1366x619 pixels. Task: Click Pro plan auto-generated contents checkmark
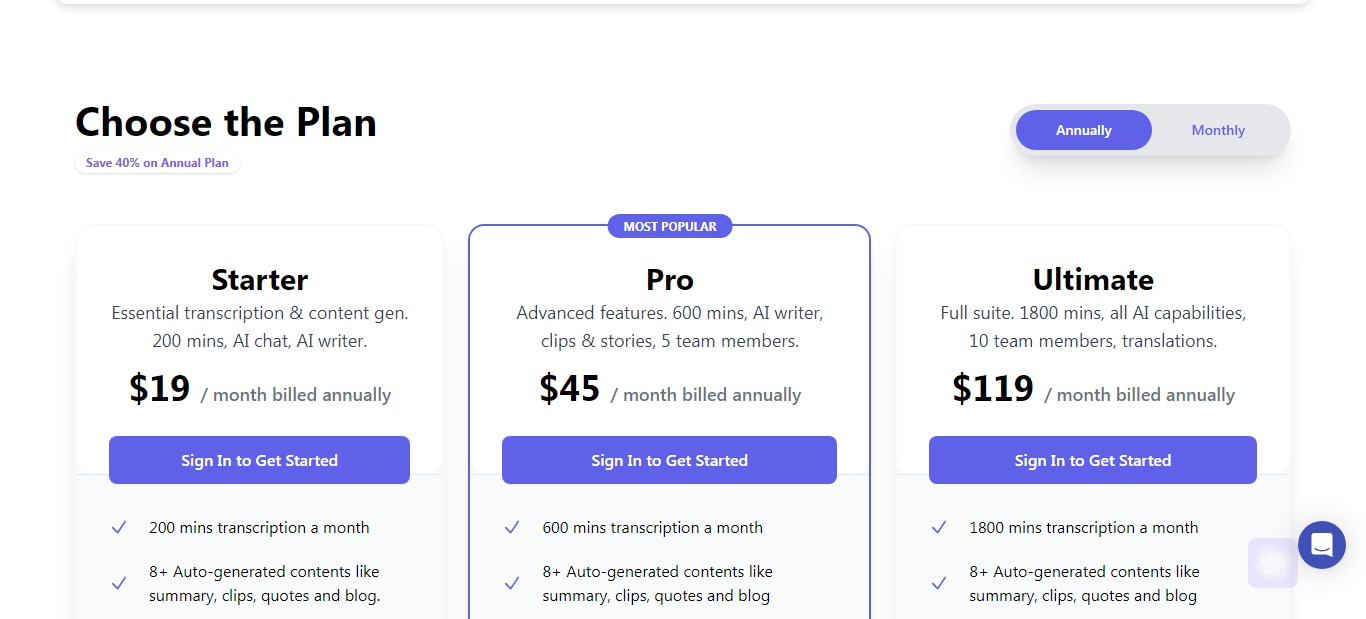512,583
